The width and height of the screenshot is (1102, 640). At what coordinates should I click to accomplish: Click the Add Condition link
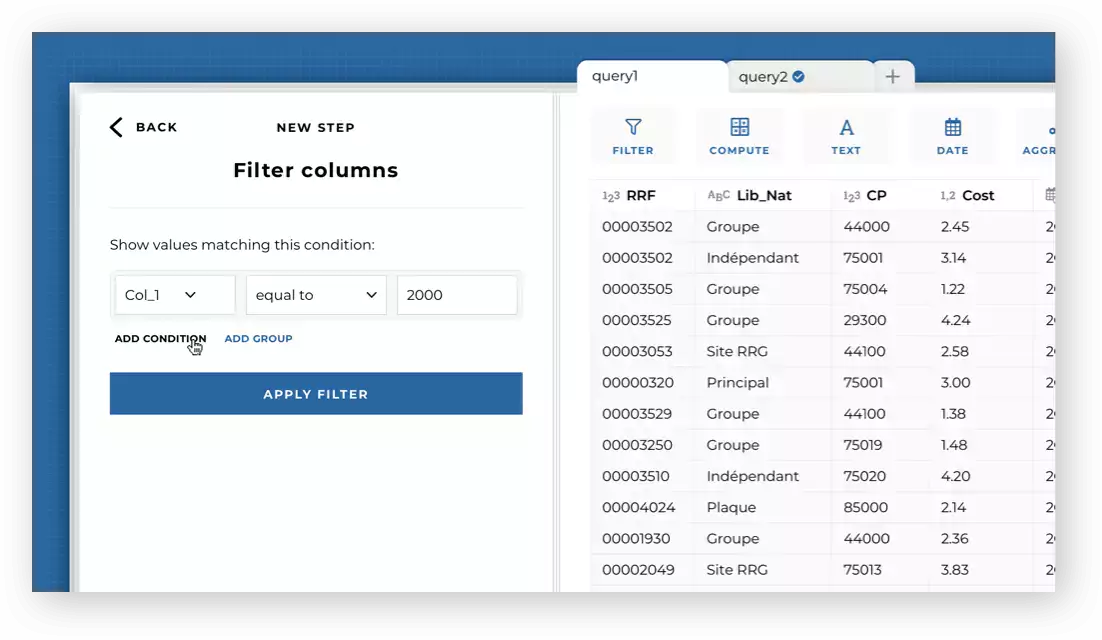160,339
